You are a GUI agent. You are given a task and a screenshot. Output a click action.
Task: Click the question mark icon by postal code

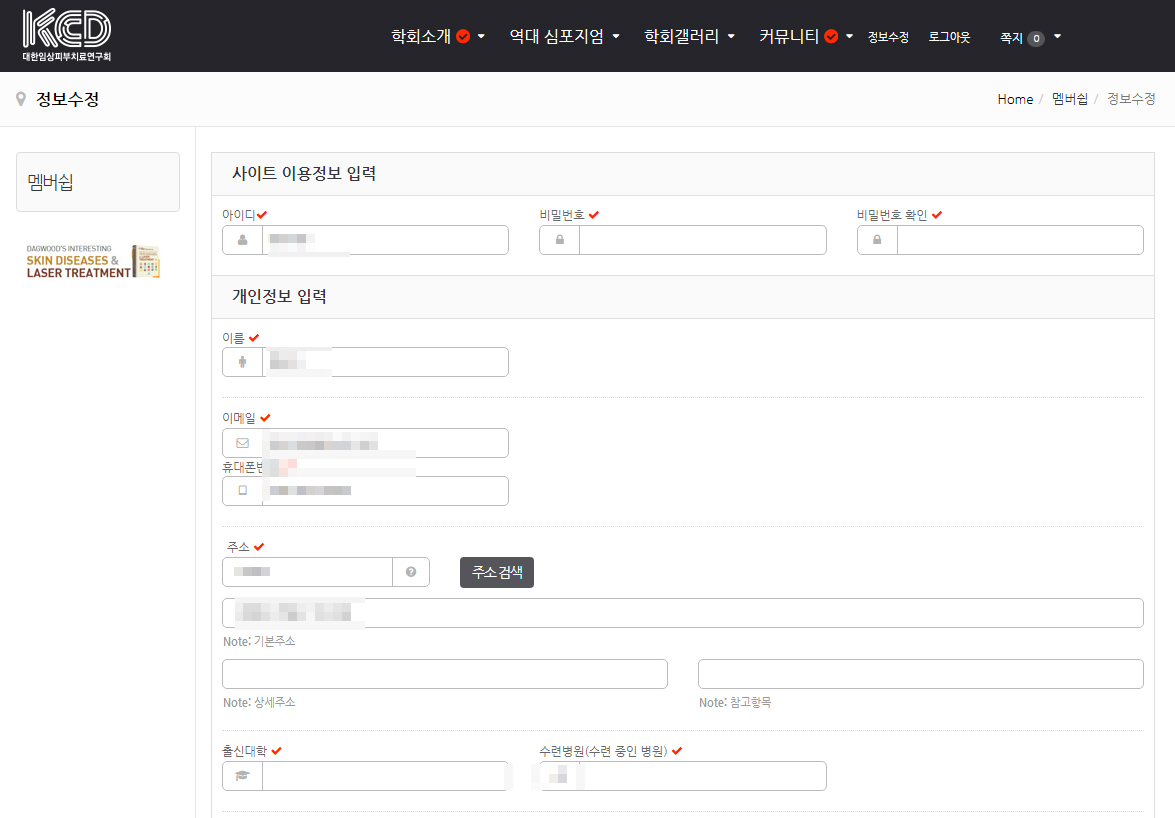pos(411,572)
